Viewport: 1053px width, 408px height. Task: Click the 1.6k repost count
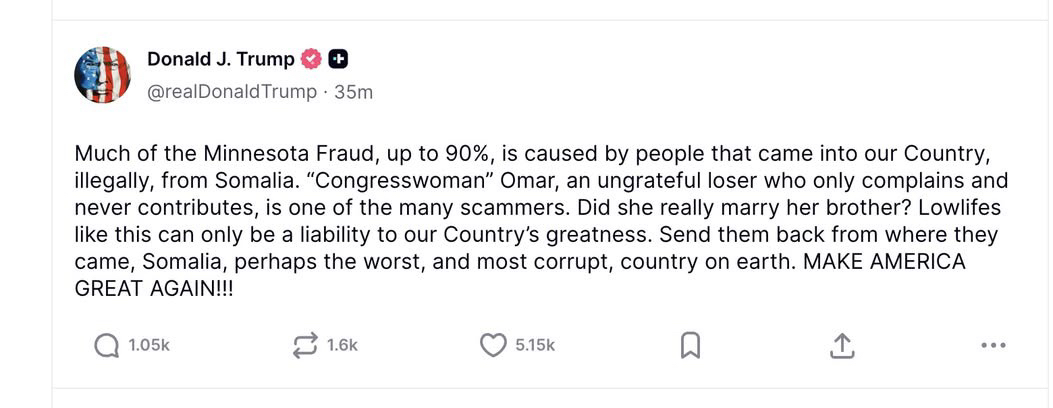click(342, 345)
